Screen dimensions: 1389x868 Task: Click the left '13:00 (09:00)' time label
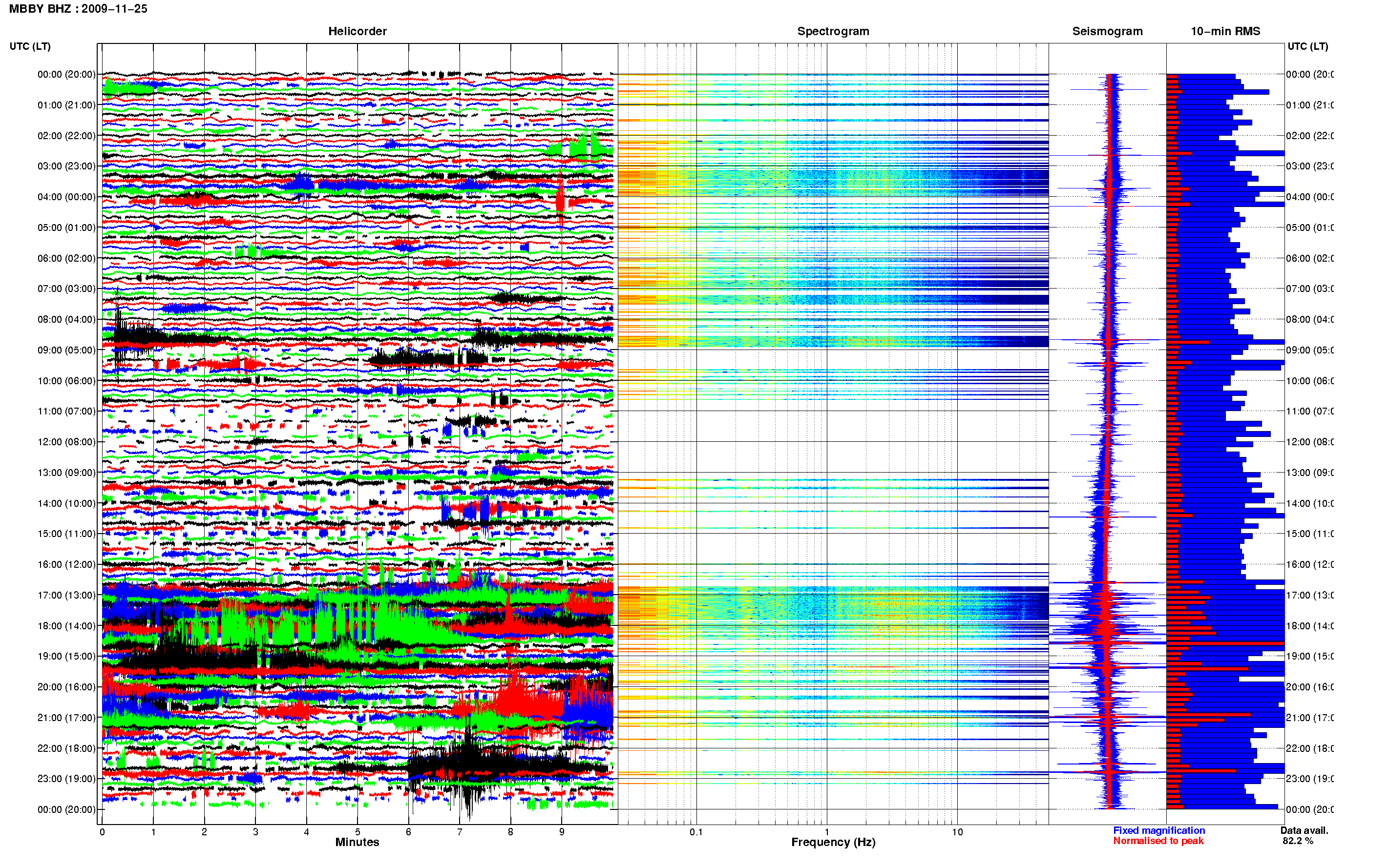coord(66,473)
